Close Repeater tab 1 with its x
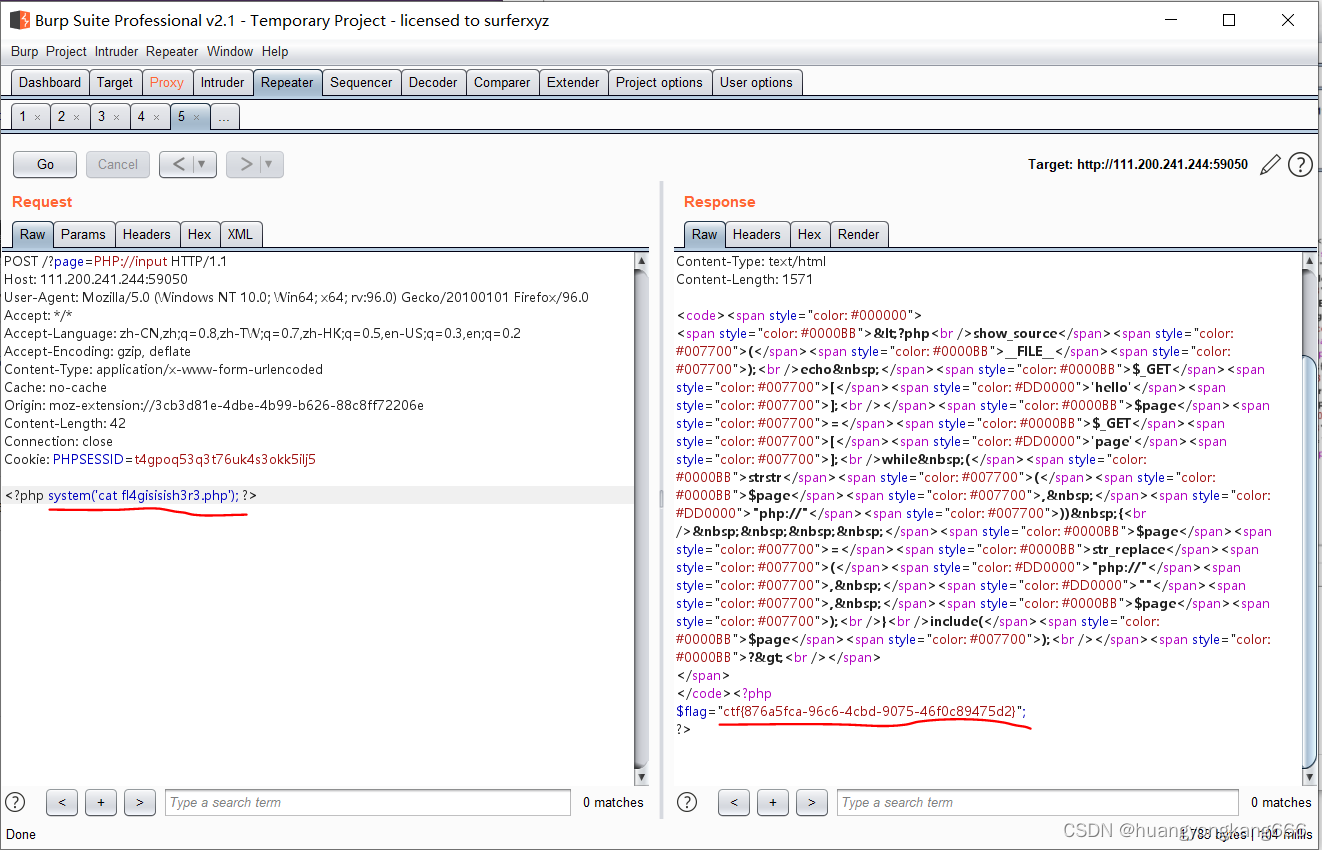The width and height of the screenshot is (1322, 850). [37, 118]
